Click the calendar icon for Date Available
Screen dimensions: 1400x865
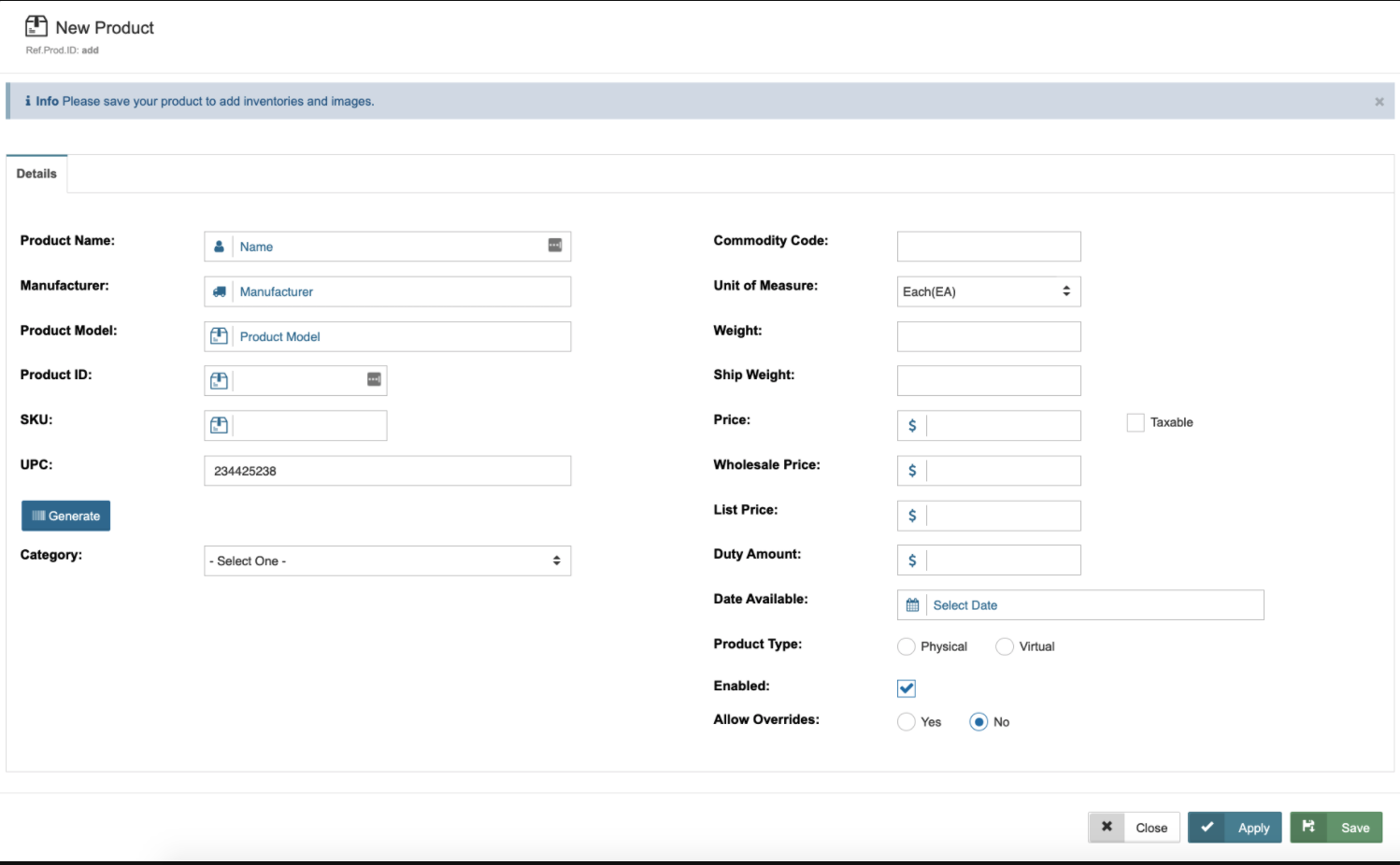tap(912, 605)
